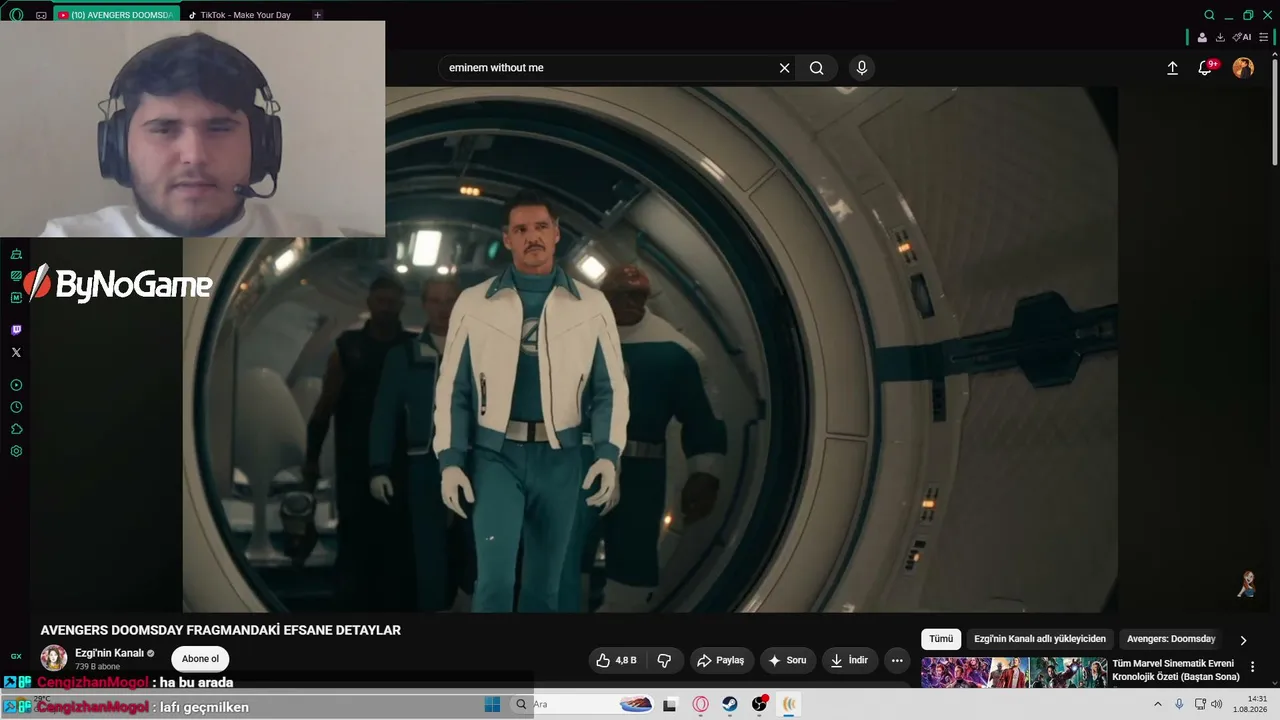Open a new browser tab with plus

[318, 15]
